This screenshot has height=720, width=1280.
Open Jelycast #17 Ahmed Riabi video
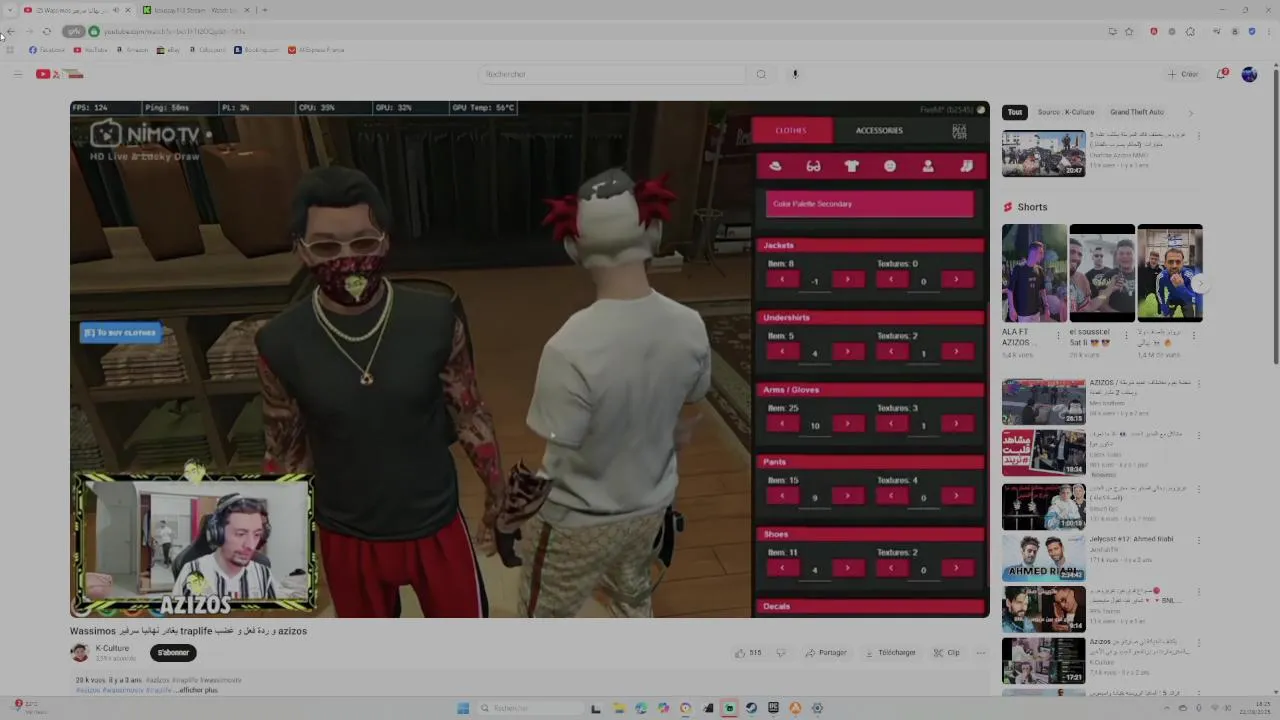tap(1043, 557)
